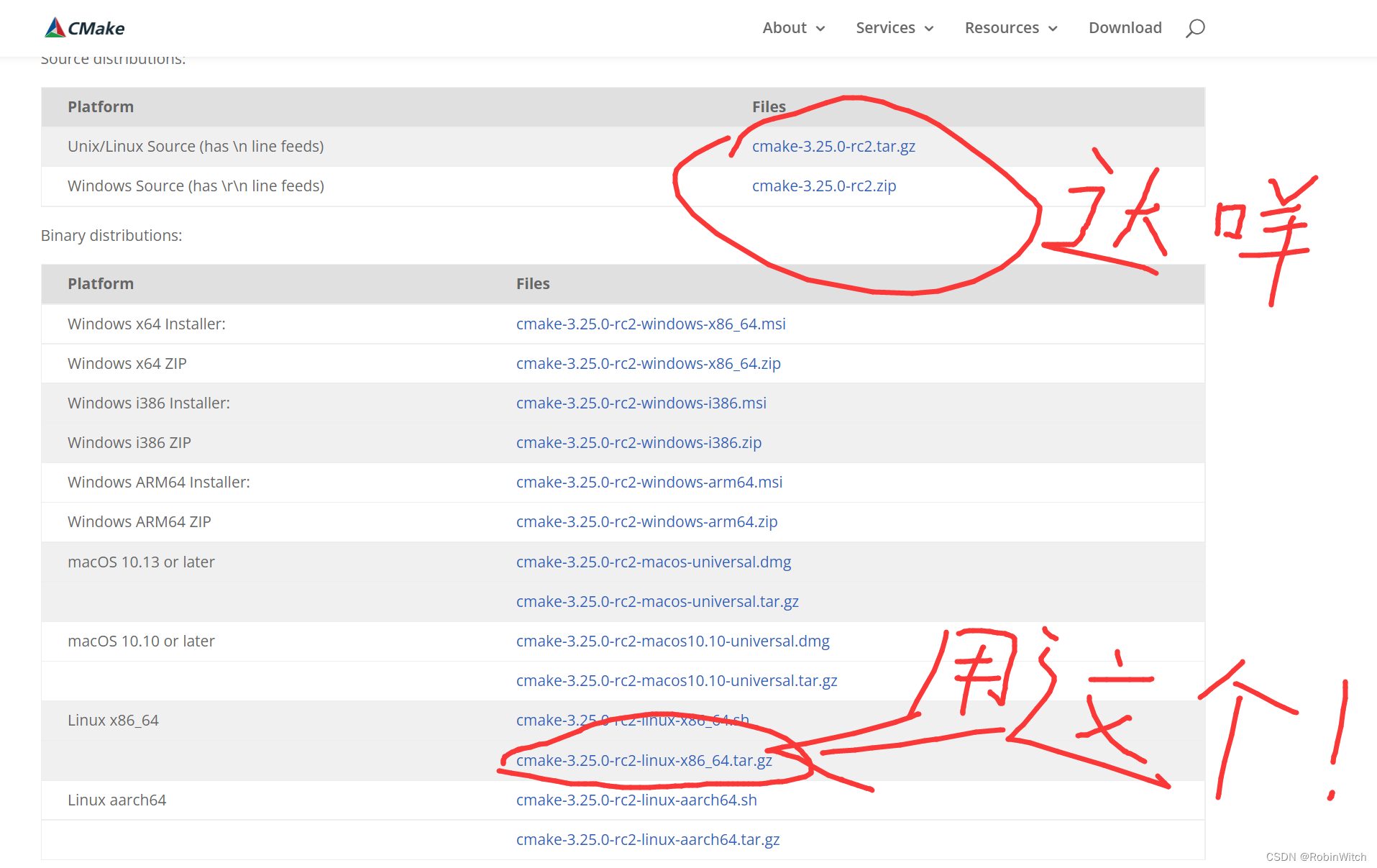This screenshot has height=868, width=1377.
Task: Download the windows-x86_64.zip file
Action: click(x=649, y=364)
